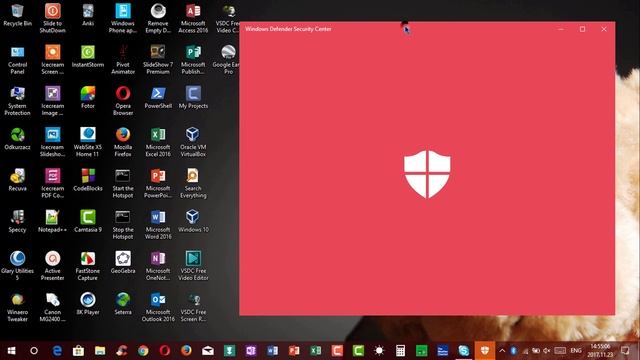This screenshot has width=640, height=360.
Task: Open SlideShow 7 Premium shortcut
Action: 158,59
